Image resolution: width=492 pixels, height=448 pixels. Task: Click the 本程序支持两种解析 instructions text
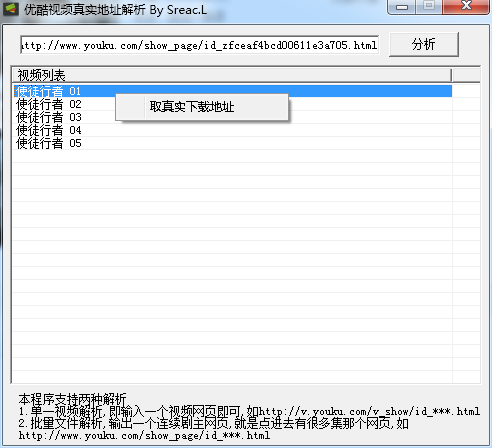[x=72, y=399]
